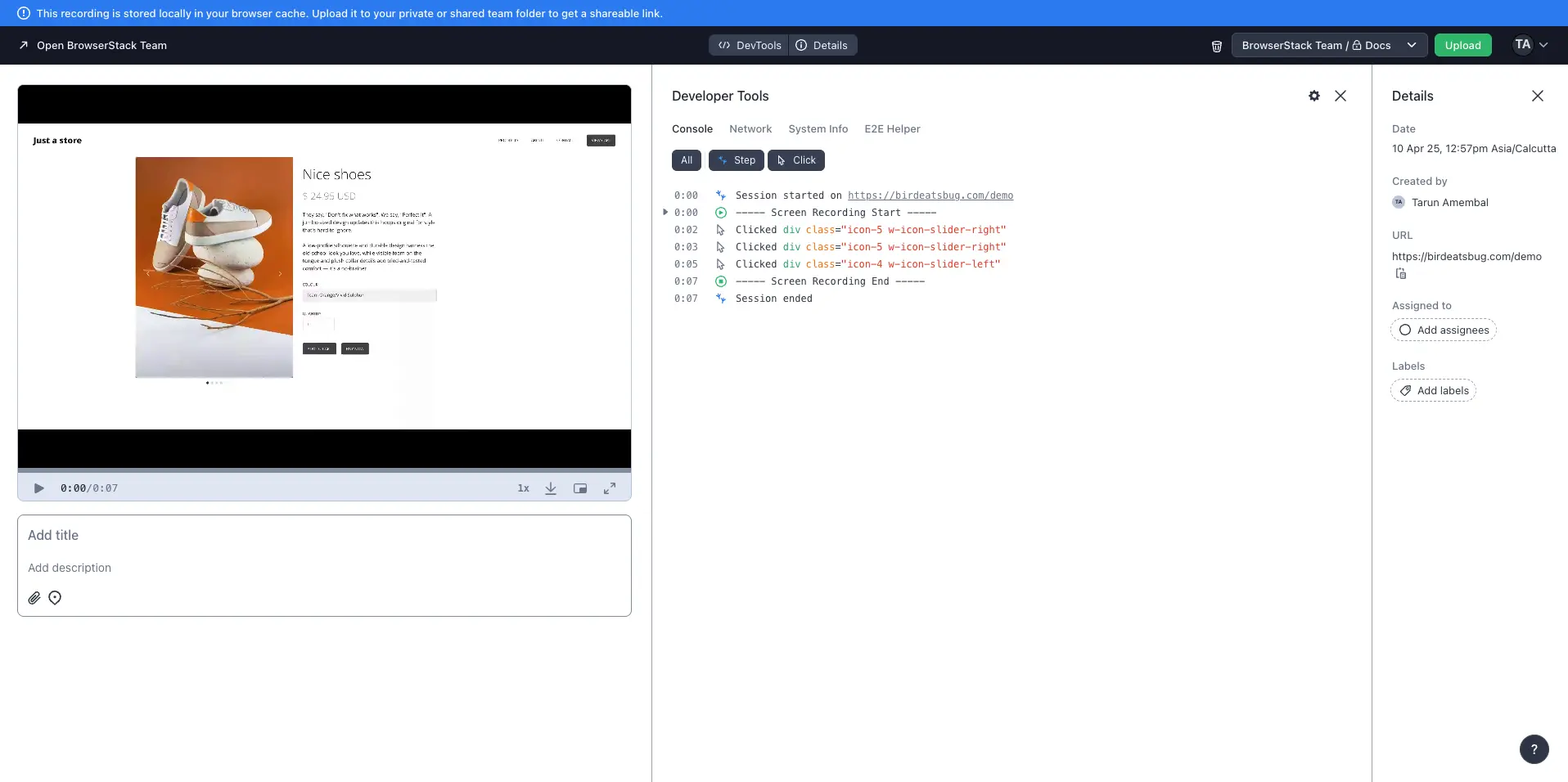Screen dimensions: 1568x782
Task: Switch to the Console tab
Action: [x=692, y=129]
